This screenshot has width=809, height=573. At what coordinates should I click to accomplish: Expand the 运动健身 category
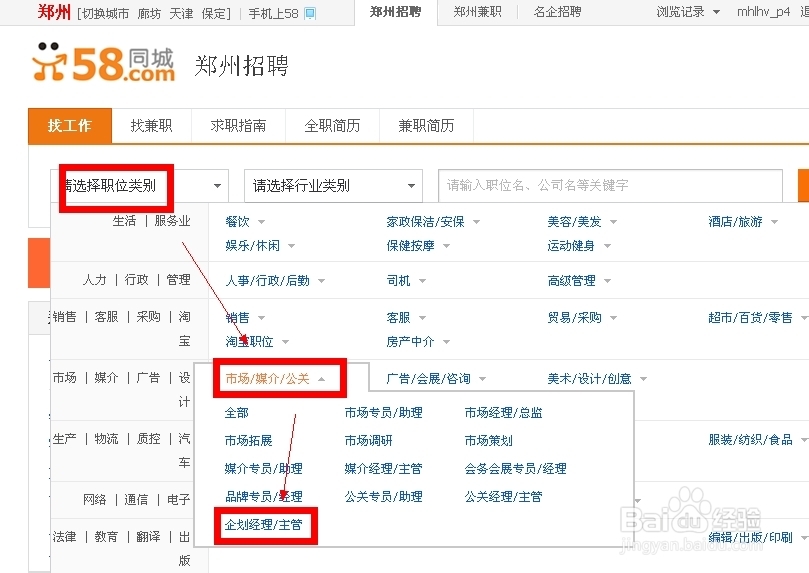pos(579,245)
